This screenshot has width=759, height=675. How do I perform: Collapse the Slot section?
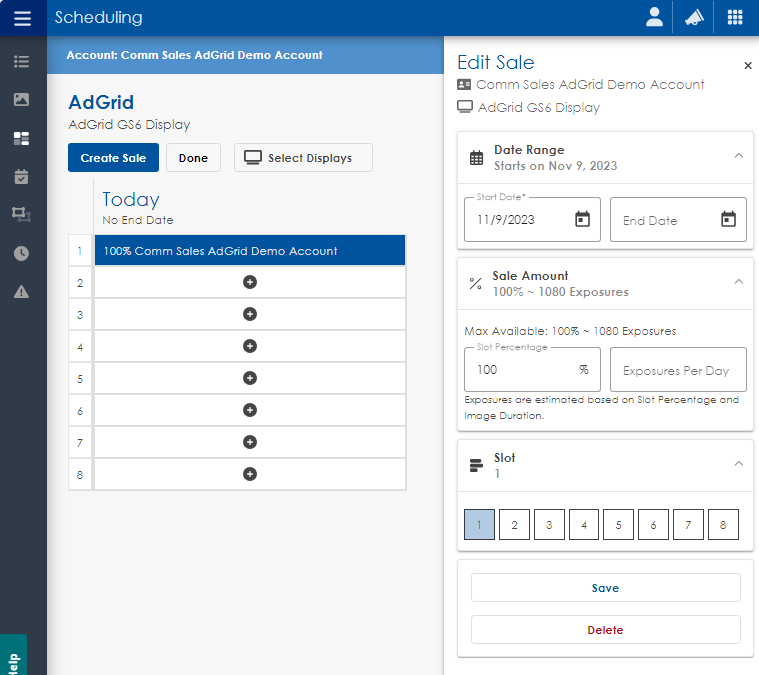[x=738, y=464]
